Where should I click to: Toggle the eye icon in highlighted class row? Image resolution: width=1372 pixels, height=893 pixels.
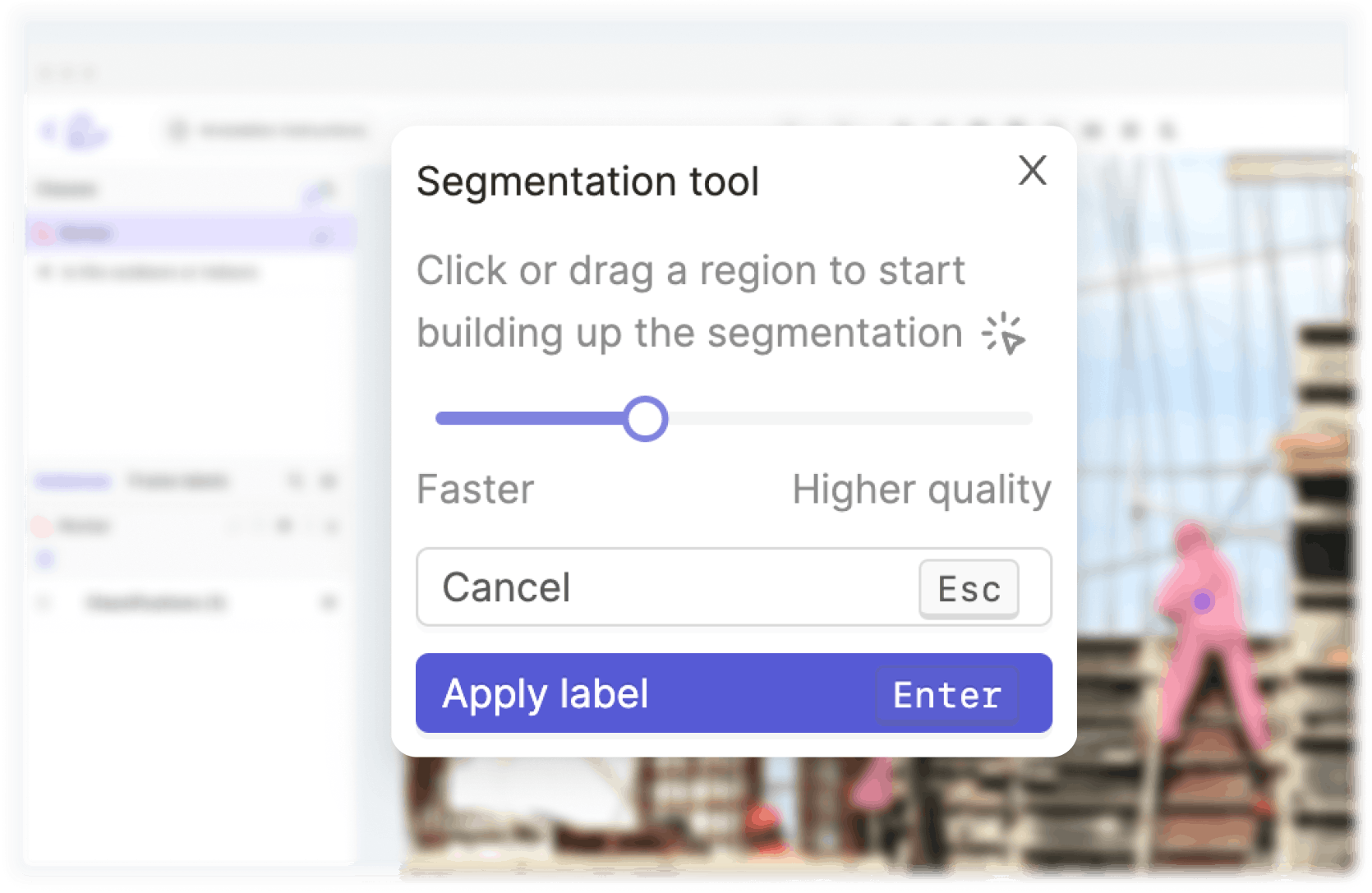pyautogui.click(x=321, y=237)
